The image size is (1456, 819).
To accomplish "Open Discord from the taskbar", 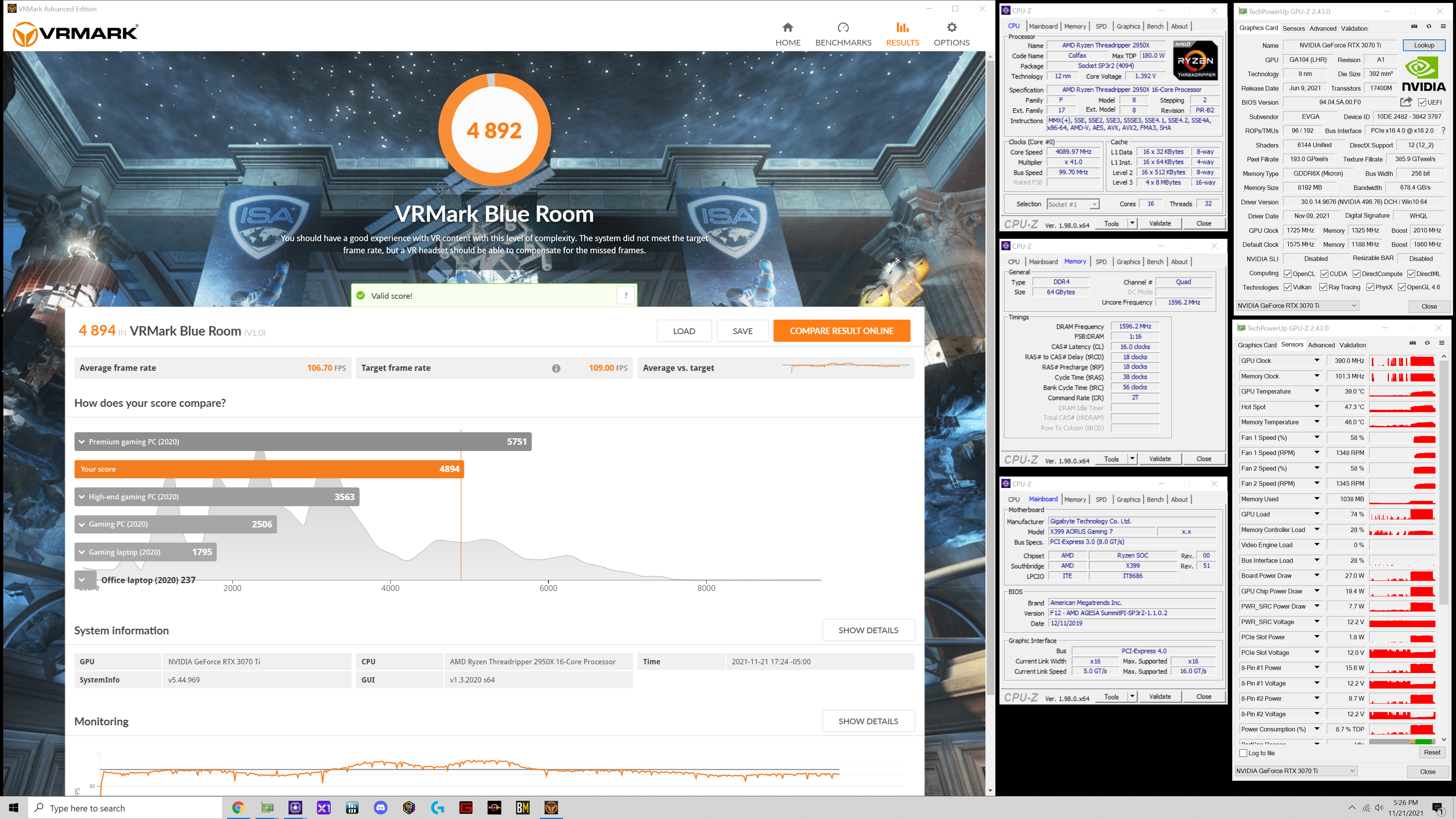I will (x=381, y=808).
